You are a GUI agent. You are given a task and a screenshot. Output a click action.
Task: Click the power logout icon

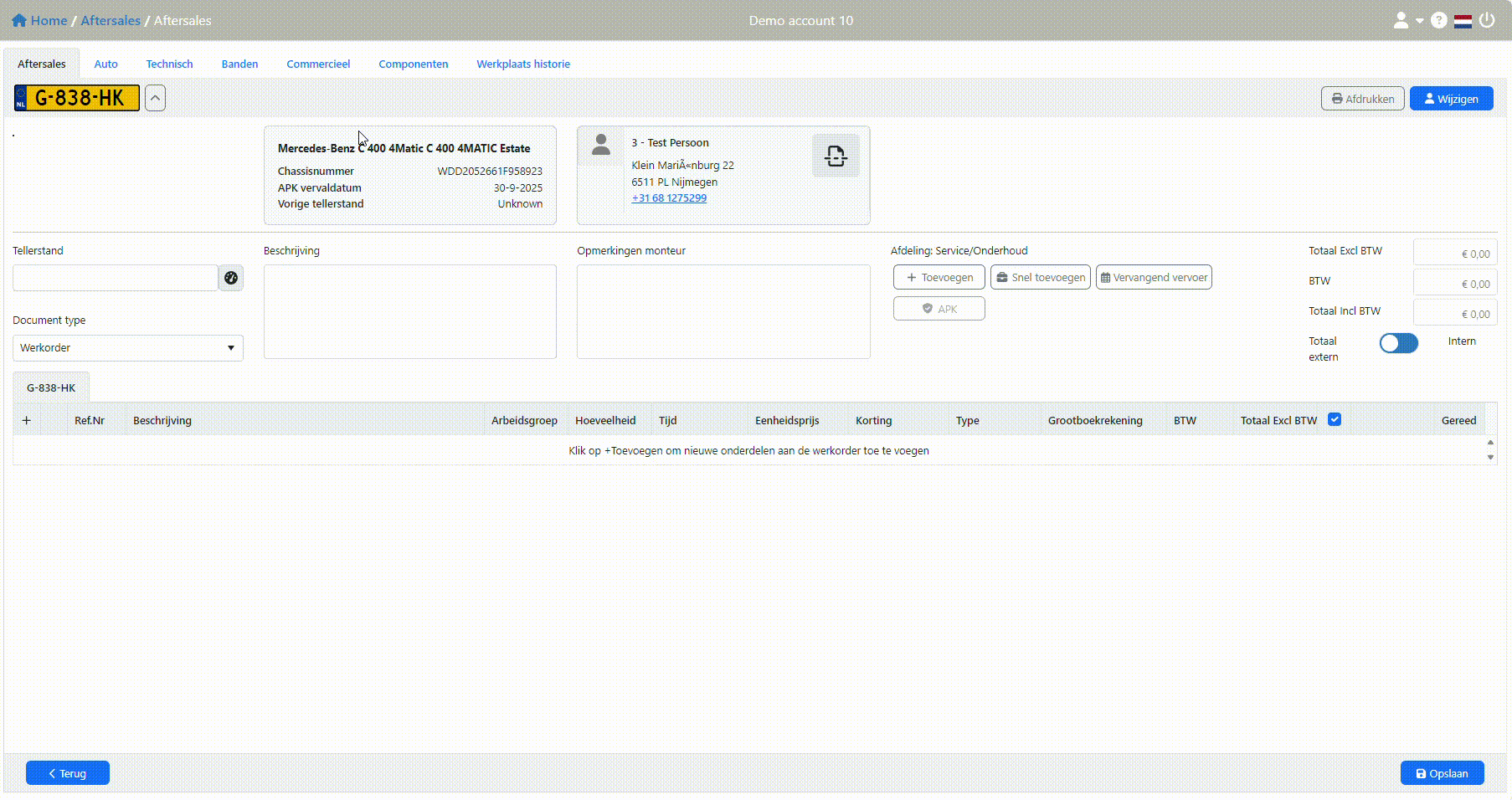1488,20
